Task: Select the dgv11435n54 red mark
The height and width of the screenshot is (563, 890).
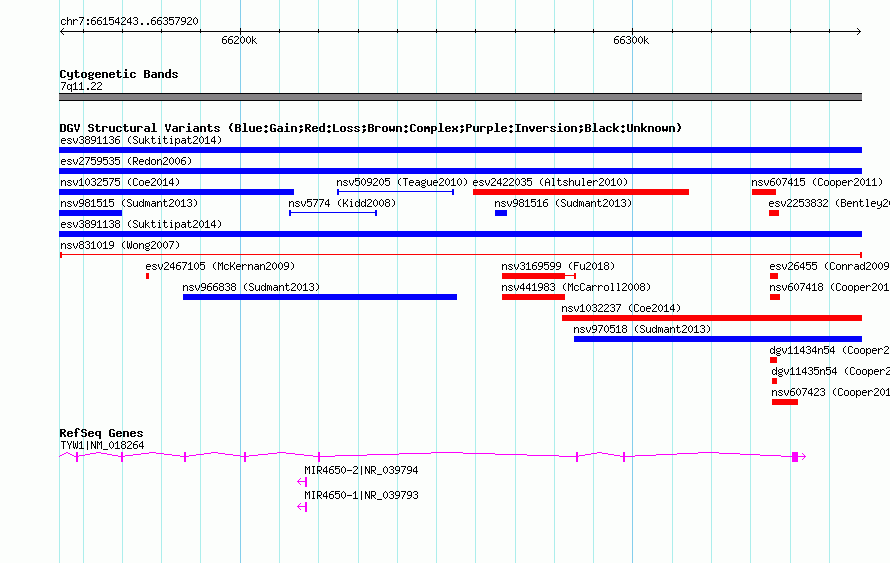Action: [774, 381]
